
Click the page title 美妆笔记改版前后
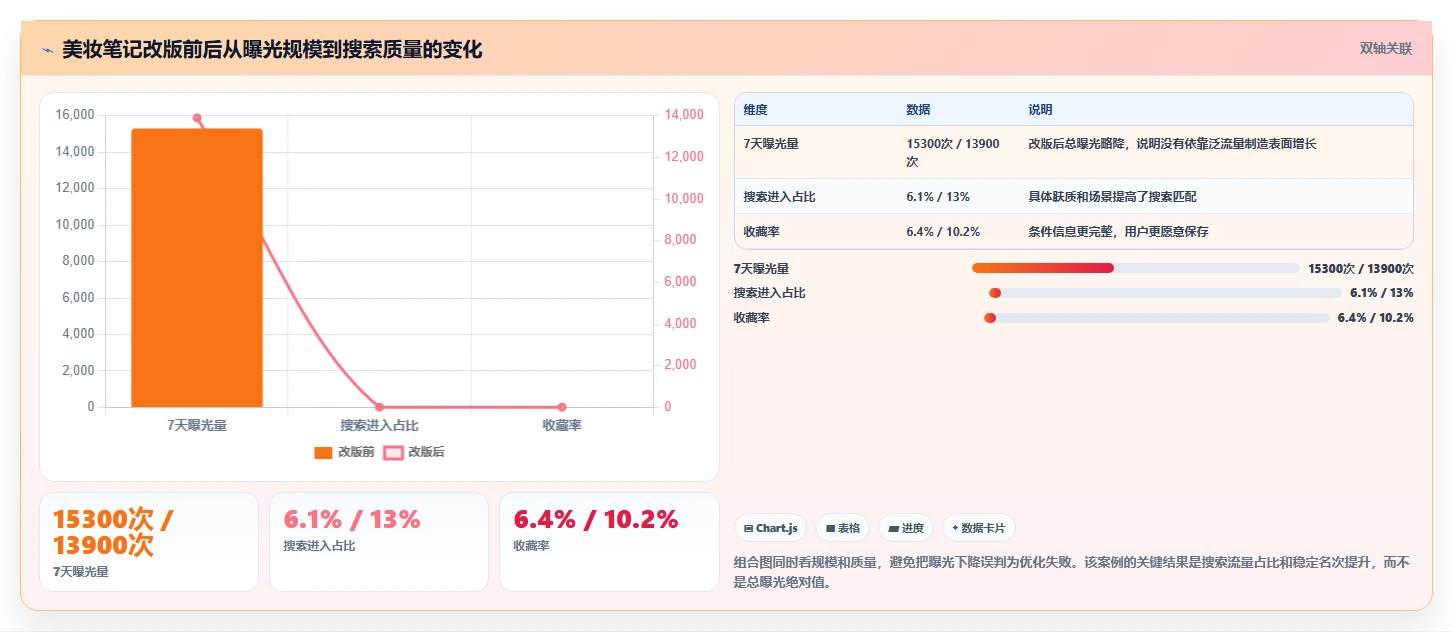pyautogui.click(x=272, y=49)
